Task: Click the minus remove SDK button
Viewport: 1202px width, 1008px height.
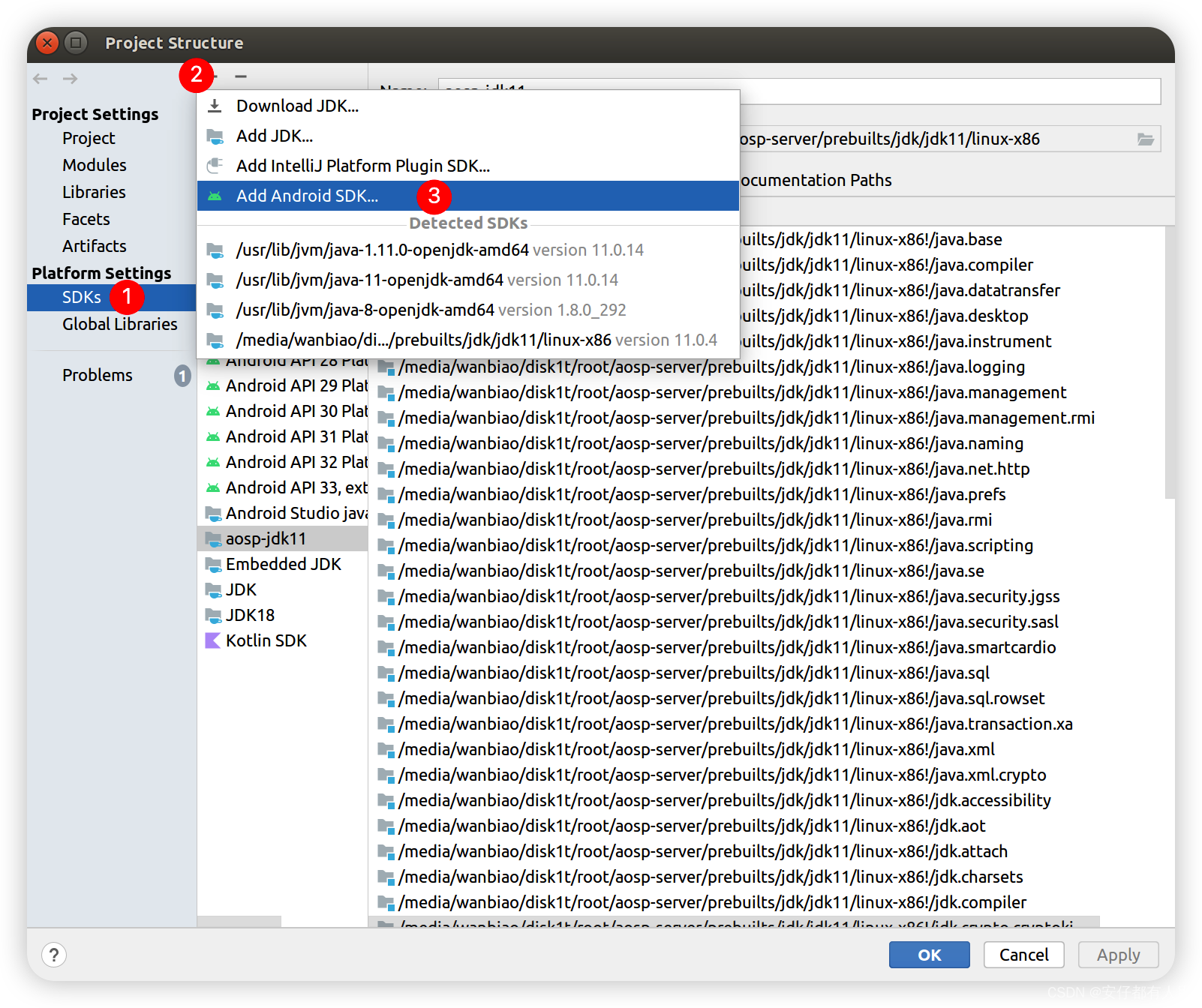Action: (x=240, y=76)
